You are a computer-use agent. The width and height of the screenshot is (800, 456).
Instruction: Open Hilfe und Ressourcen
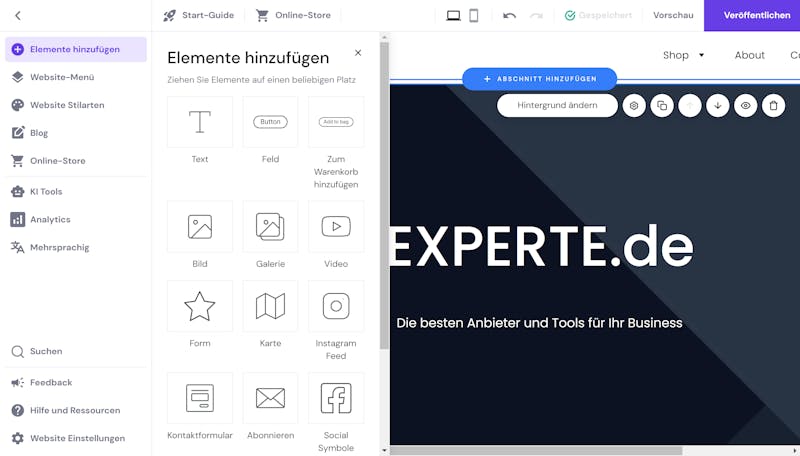(75, 410)
